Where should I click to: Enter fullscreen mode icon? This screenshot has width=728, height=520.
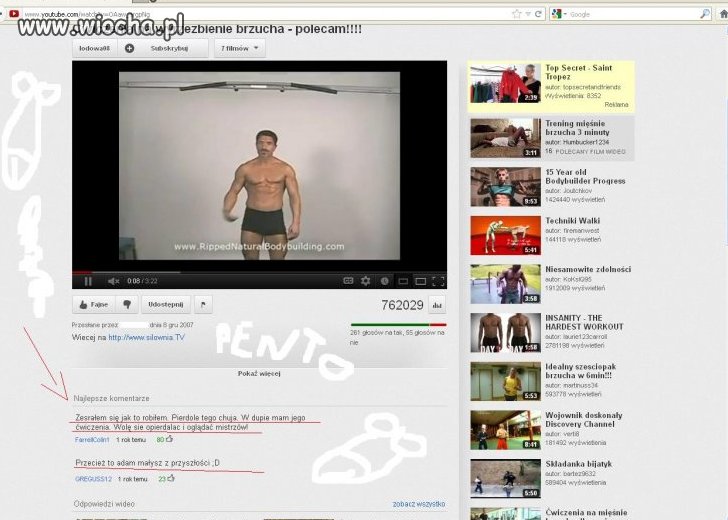click(438, 281)
